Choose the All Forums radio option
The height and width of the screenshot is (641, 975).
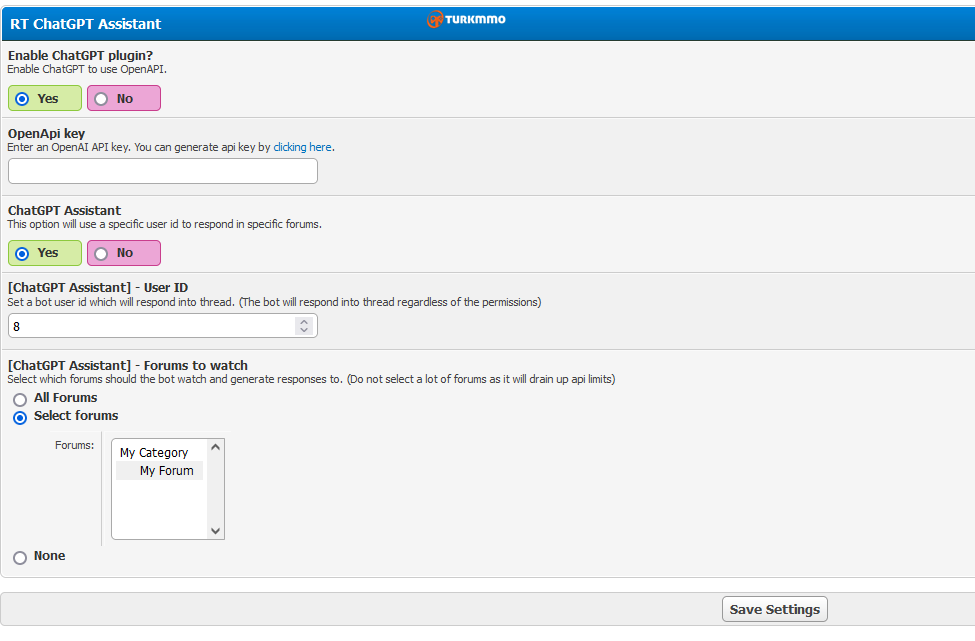pos(20,399)
